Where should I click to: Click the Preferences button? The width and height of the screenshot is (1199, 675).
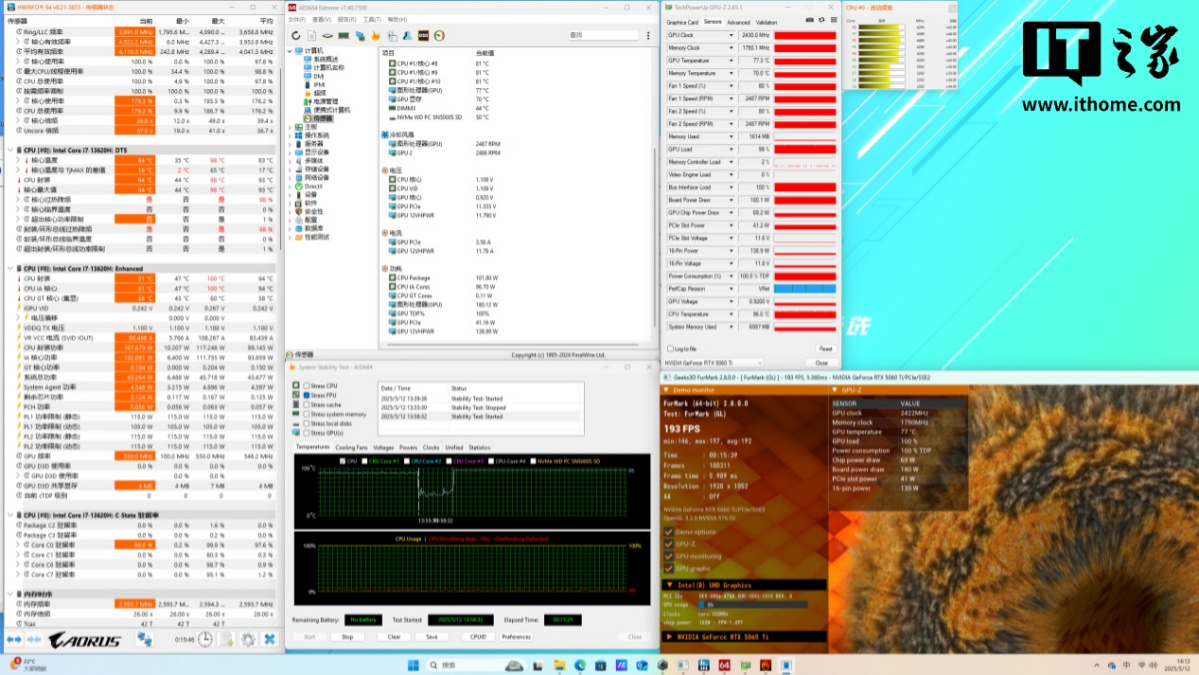coord(516,636)
